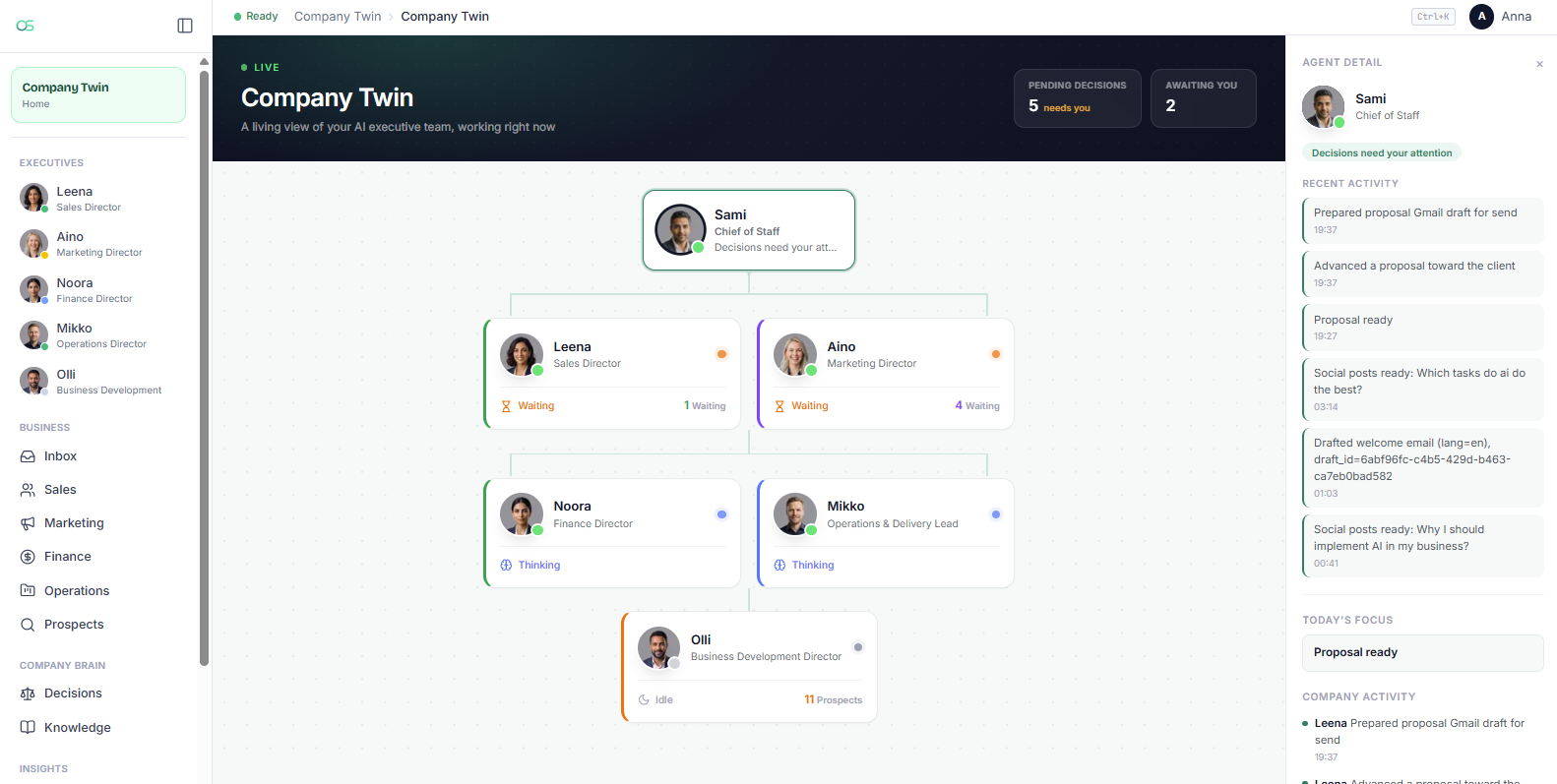Open the Company Twin Home item
The image size is (1557, 784).
pos(98,95)
